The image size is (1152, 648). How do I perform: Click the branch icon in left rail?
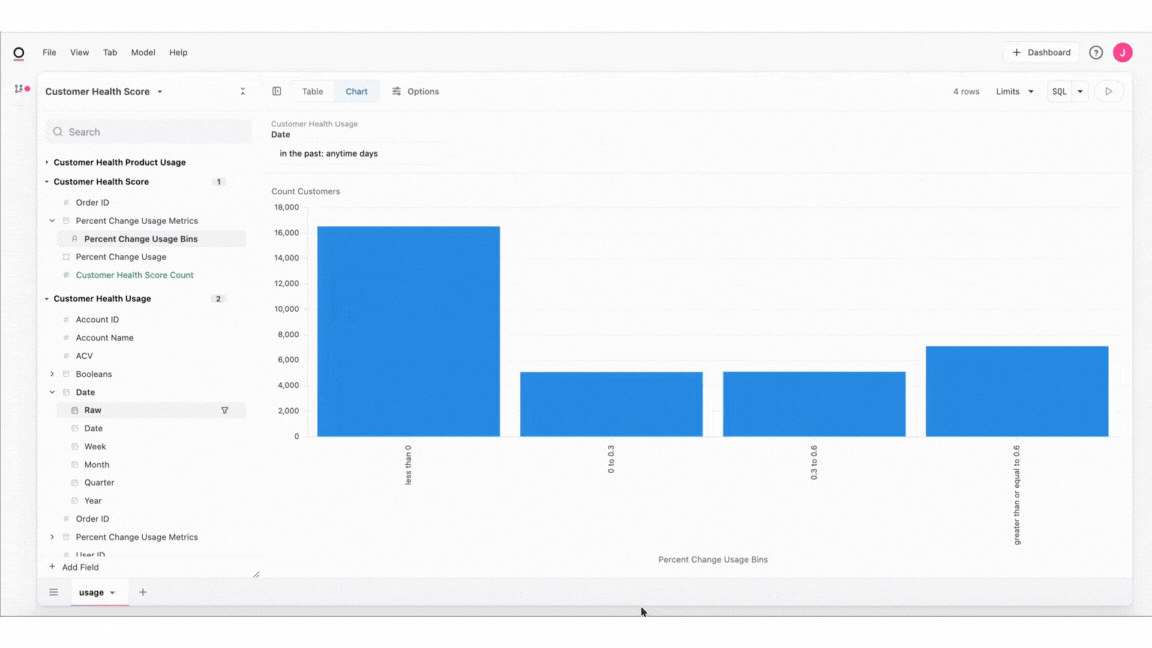pos(19,89)
